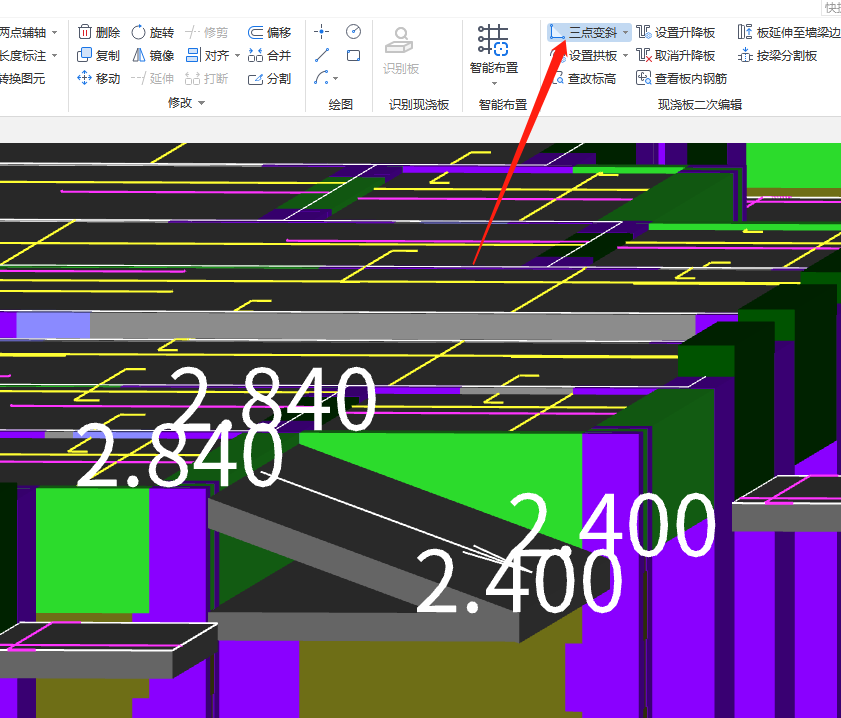Select the 旋转 (Rotate) tool
Viewport: 841px width, 718px height.
tap(153, 33)
